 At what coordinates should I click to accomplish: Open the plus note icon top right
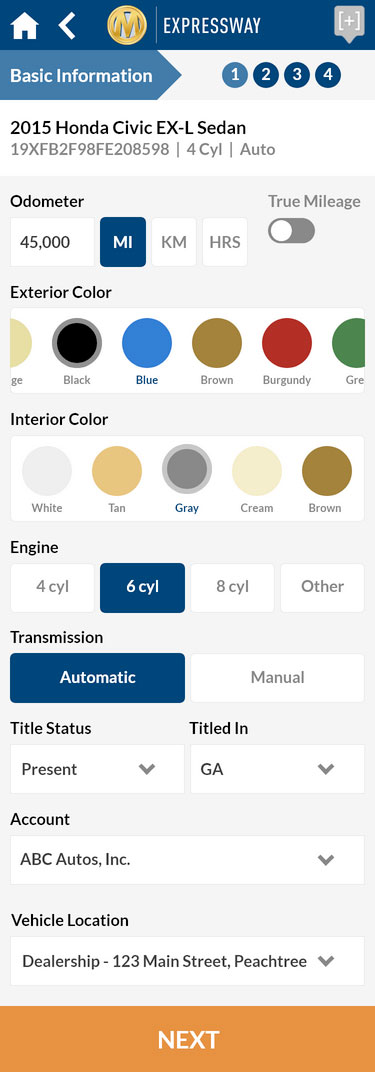pos(349,23)
